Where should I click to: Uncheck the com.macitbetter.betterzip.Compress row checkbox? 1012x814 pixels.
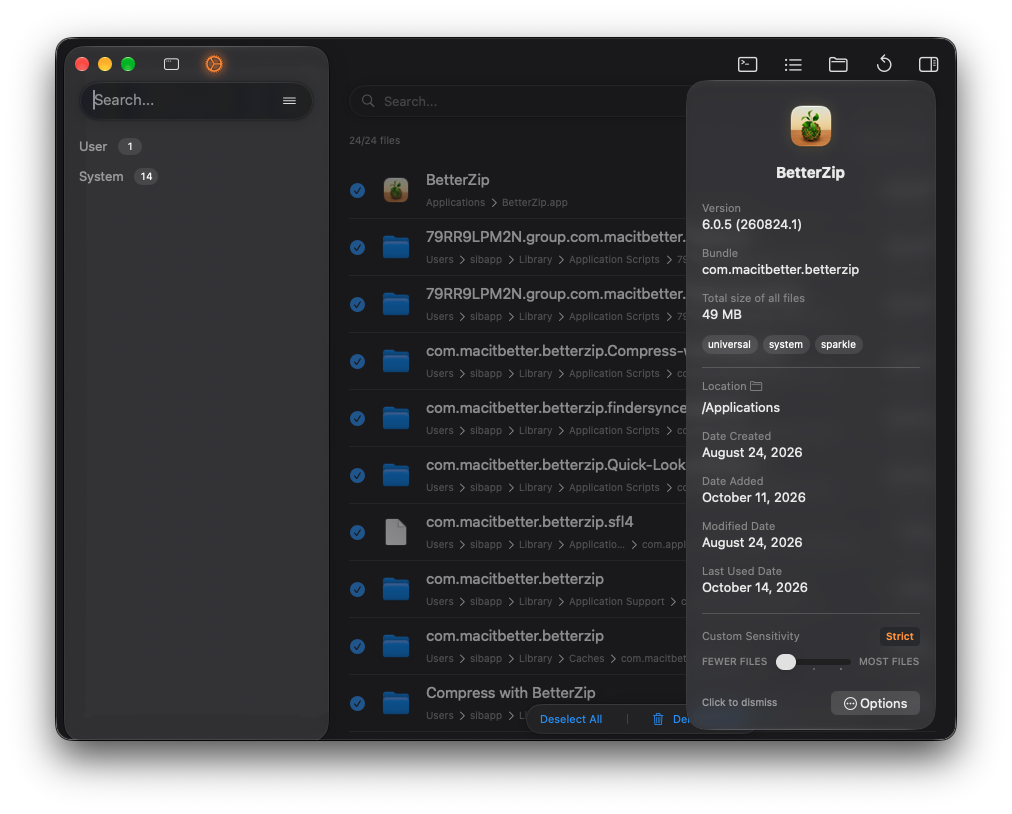[358, 361]
